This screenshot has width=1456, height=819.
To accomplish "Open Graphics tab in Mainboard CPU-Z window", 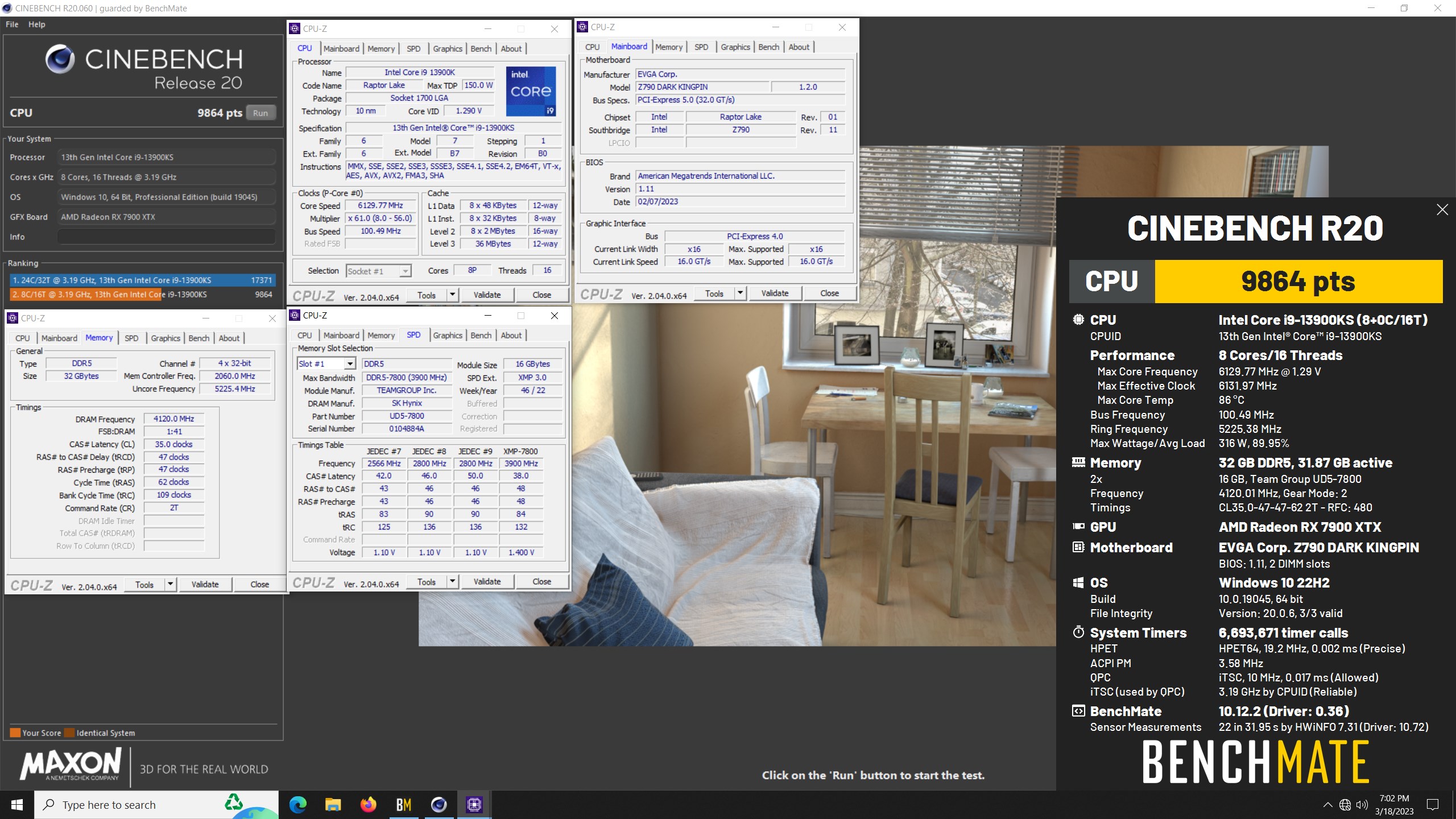I will coord(735,47).
